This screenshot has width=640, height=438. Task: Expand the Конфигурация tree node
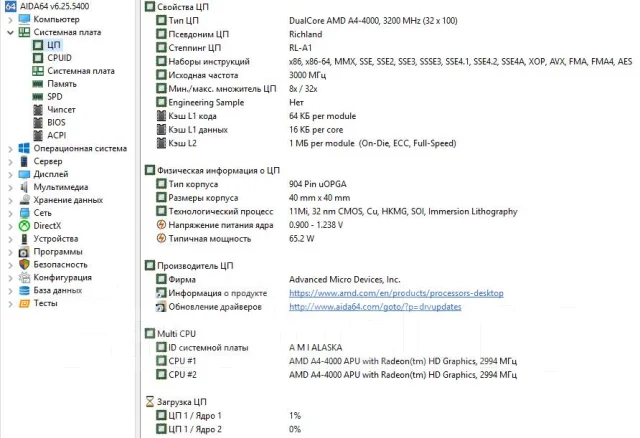(x=10, y=278)
